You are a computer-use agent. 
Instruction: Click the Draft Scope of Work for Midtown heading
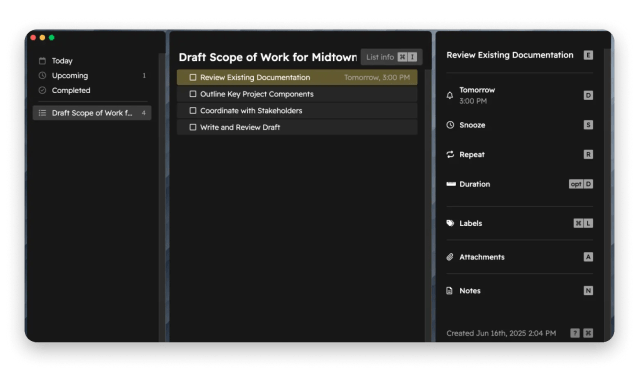(x=268, y=57)
